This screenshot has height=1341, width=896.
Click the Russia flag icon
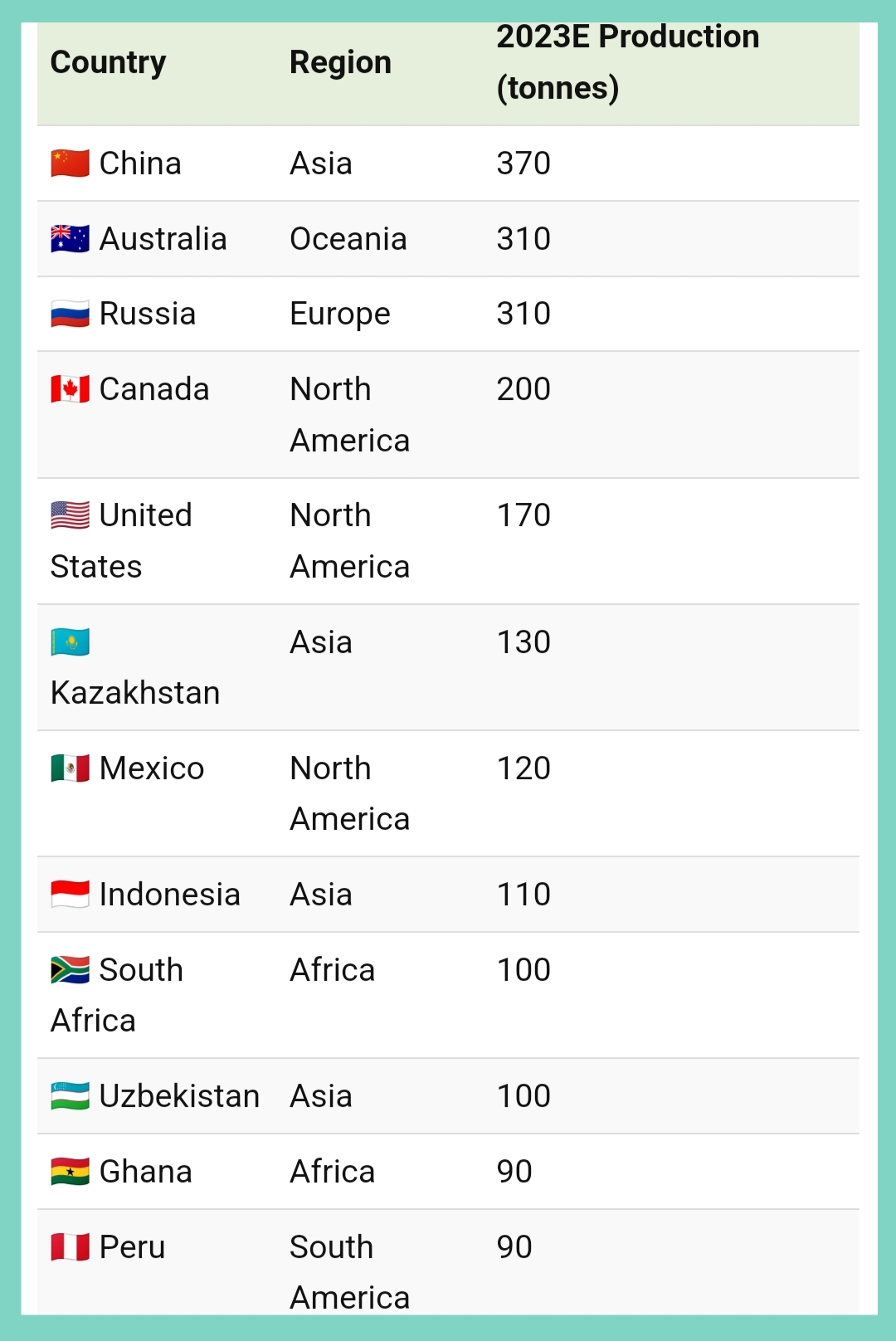coord(70,314)
